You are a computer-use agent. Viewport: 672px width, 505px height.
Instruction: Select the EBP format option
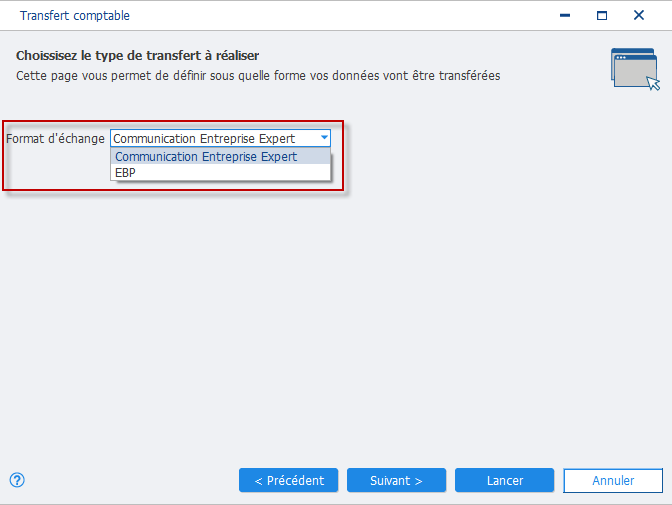[220, 172]
